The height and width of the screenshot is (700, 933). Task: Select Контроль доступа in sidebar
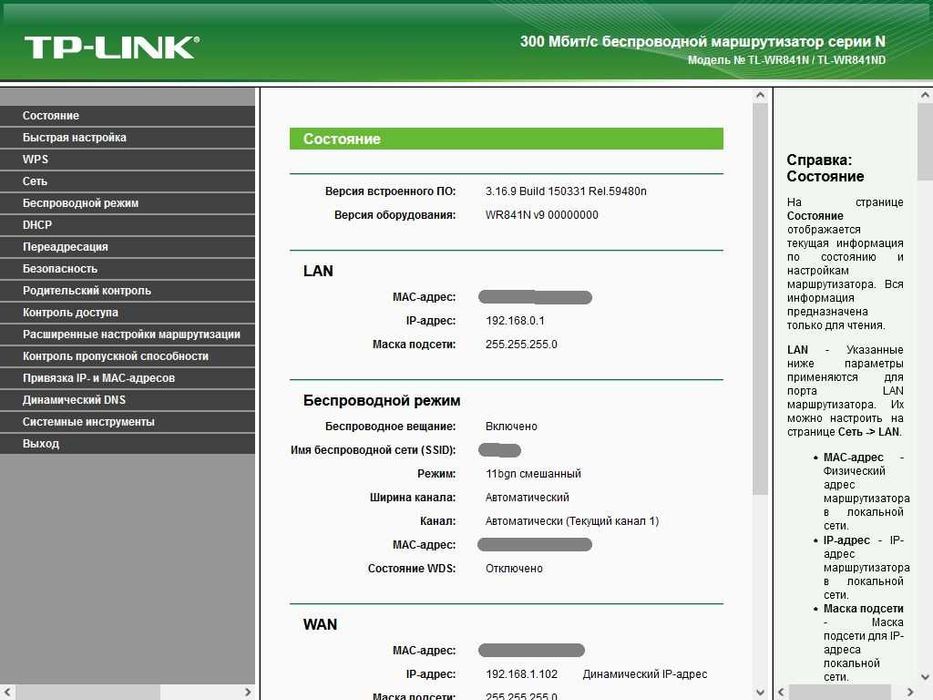coord(127,312)
